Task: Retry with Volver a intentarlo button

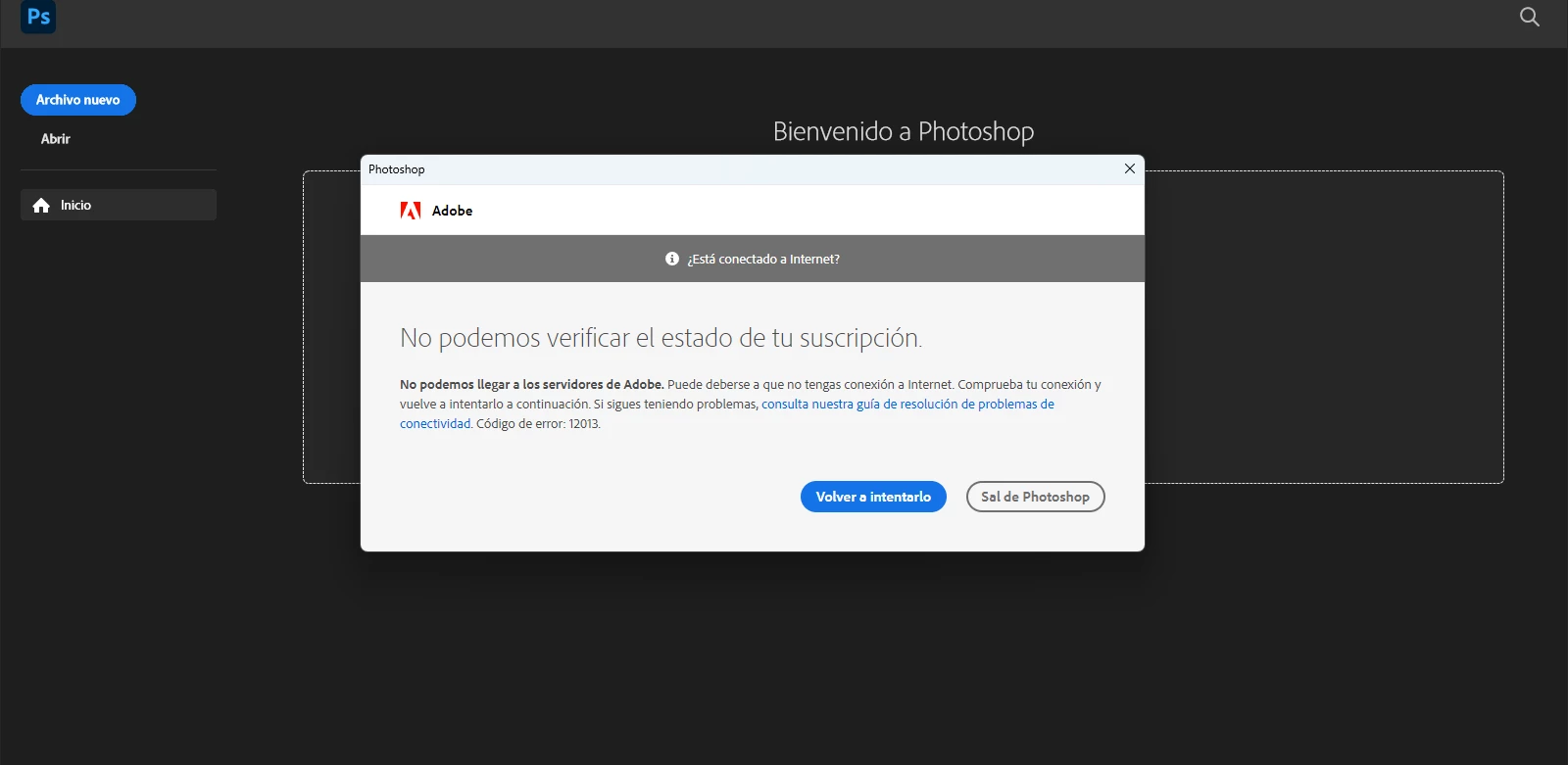Action: (x=873, y=497)
